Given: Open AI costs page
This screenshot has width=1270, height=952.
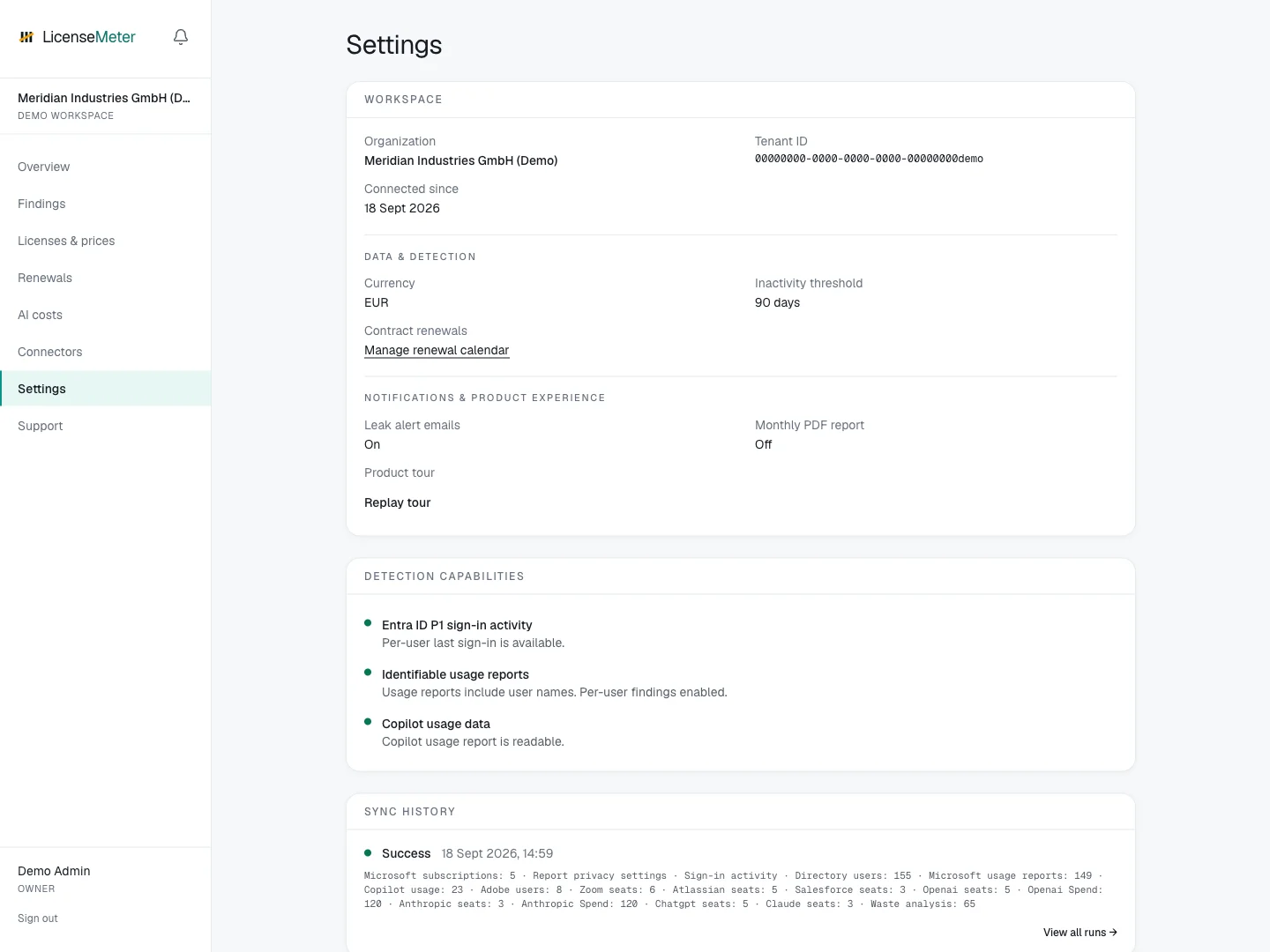Looking at the screenshot, I should click(105, 315).
